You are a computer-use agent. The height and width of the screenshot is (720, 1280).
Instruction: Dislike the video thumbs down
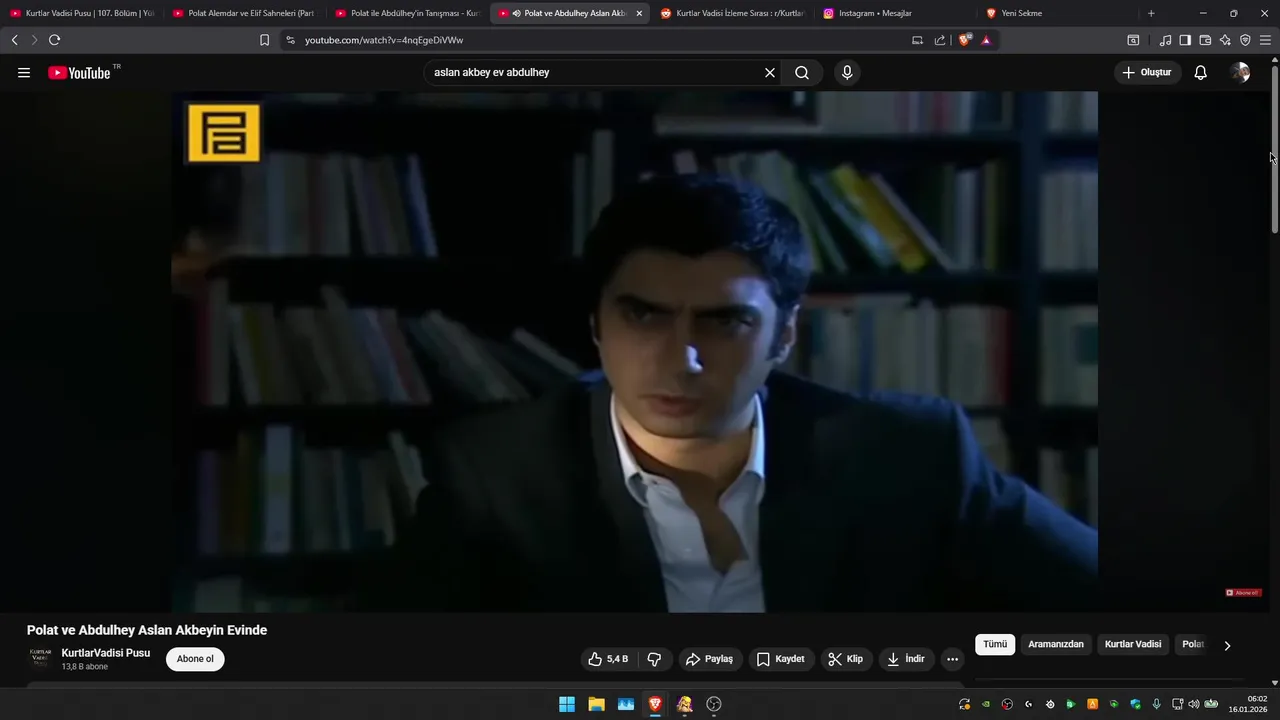(655, 659)
